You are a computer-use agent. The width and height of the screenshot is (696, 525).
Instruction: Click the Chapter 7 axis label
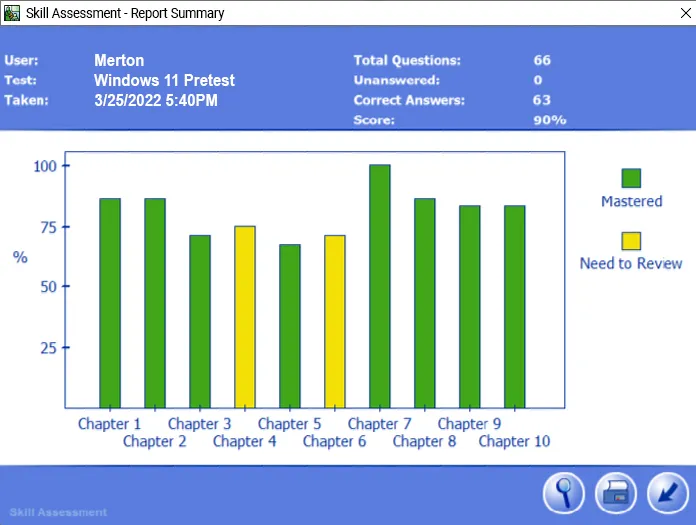380,424
